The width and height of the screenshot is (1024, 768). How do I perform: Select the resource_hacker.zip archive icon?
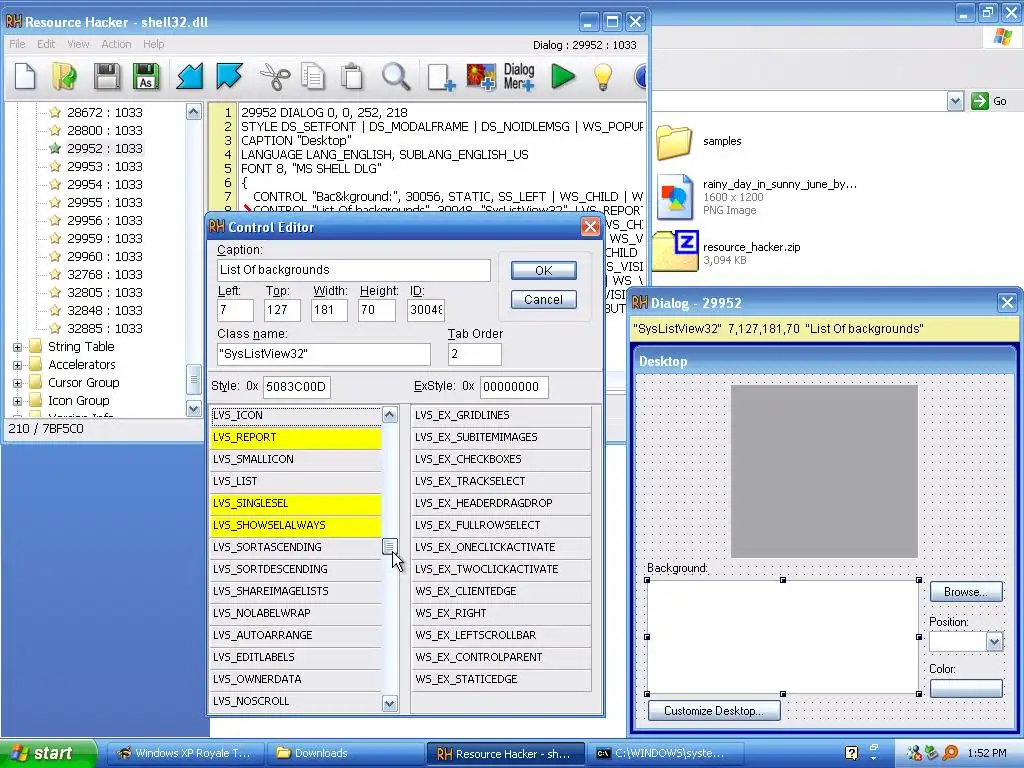676,251
